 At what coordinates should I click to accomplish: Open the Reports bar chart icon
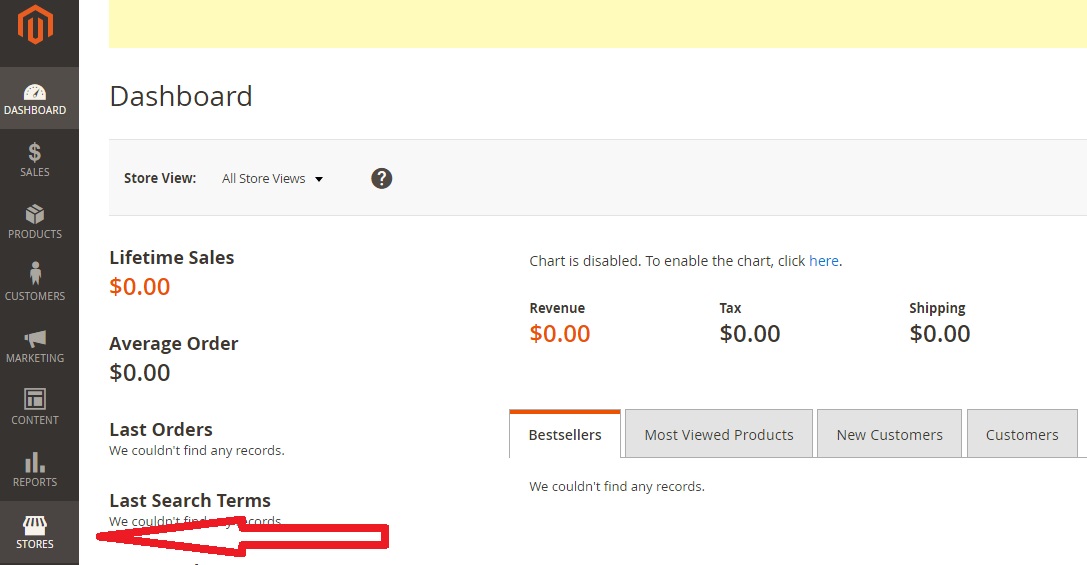click(35, 462)
